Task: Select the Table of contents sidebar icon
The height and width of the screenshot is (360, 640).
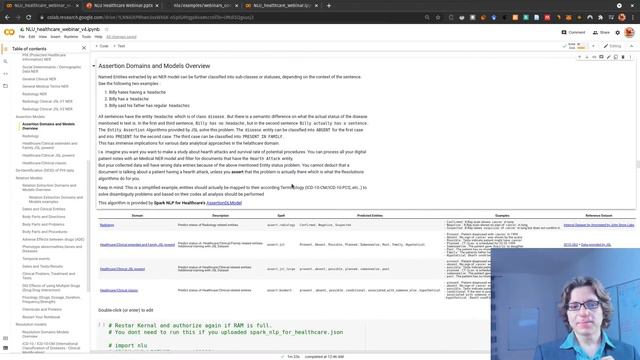Action: coord(5,49)
